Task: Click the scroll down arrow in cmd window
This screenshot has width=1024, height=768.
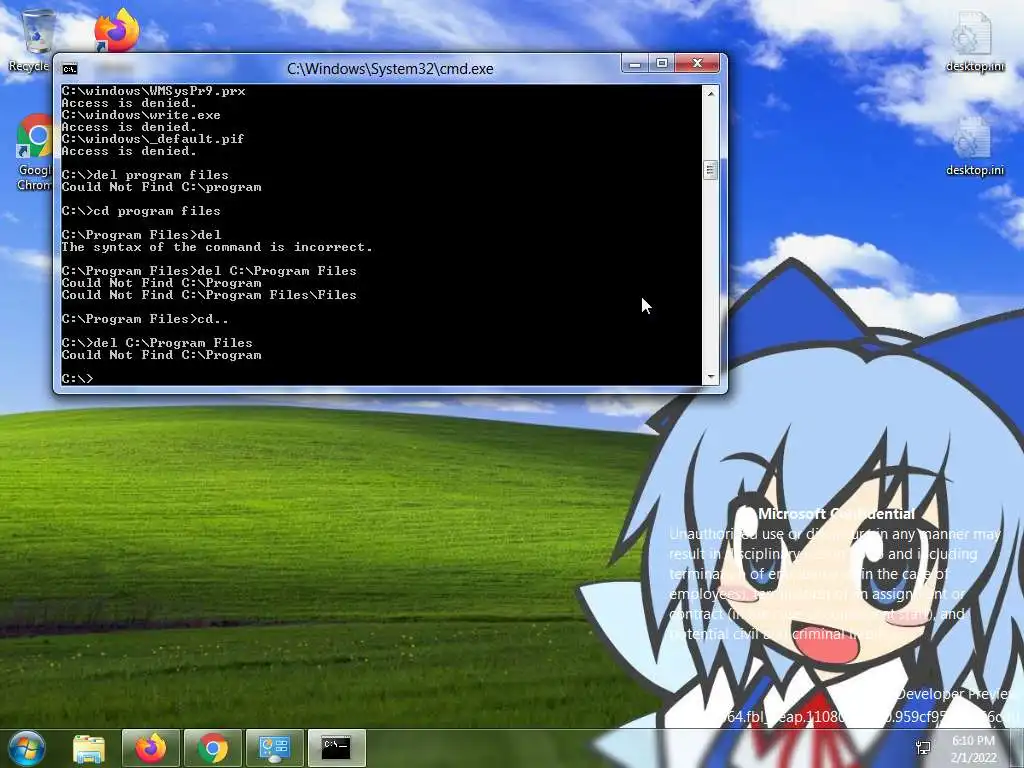Action: [x=711, y=377]
